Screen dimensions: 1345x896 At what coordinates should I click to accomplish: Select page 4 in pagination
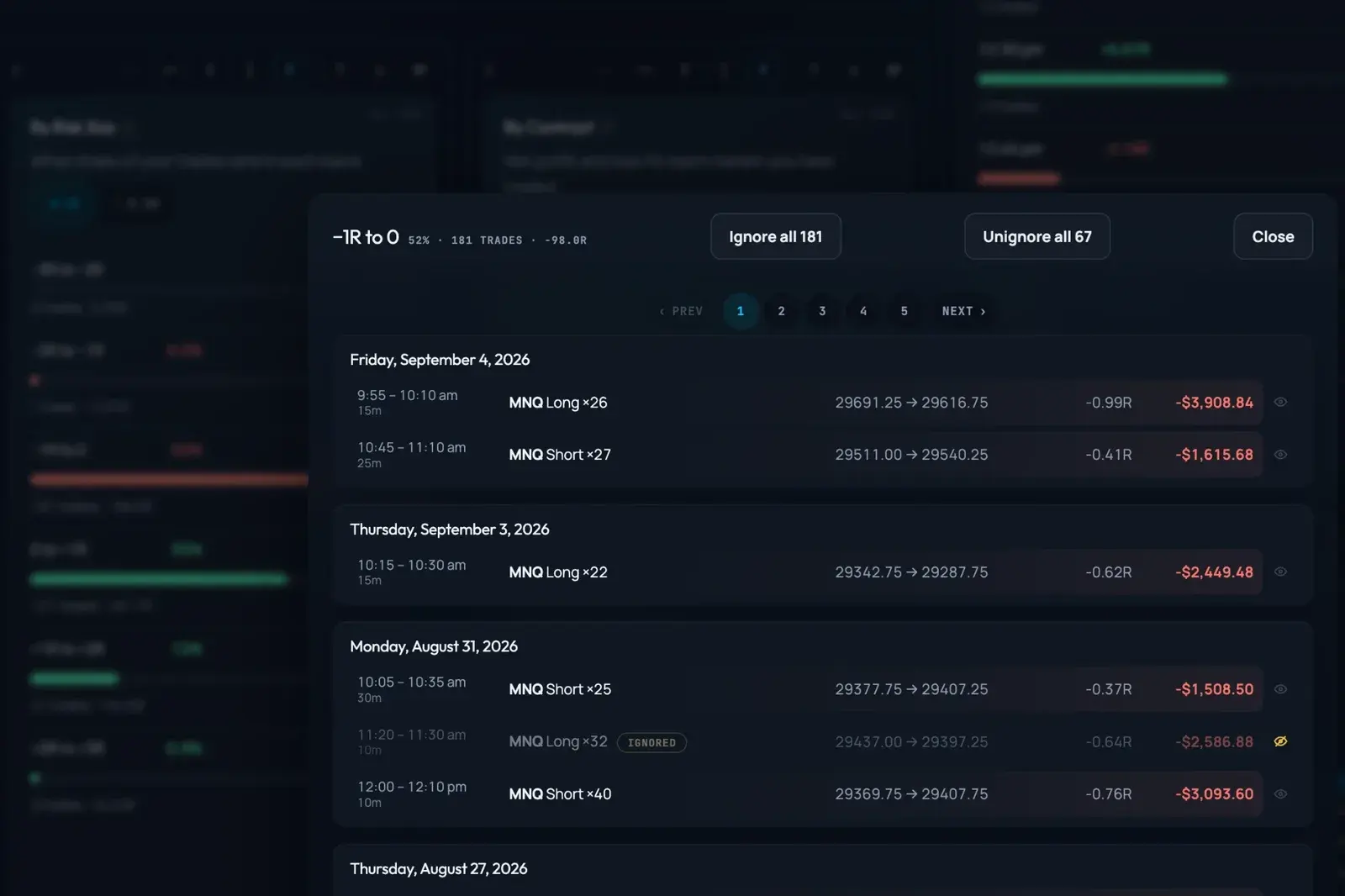863,311
